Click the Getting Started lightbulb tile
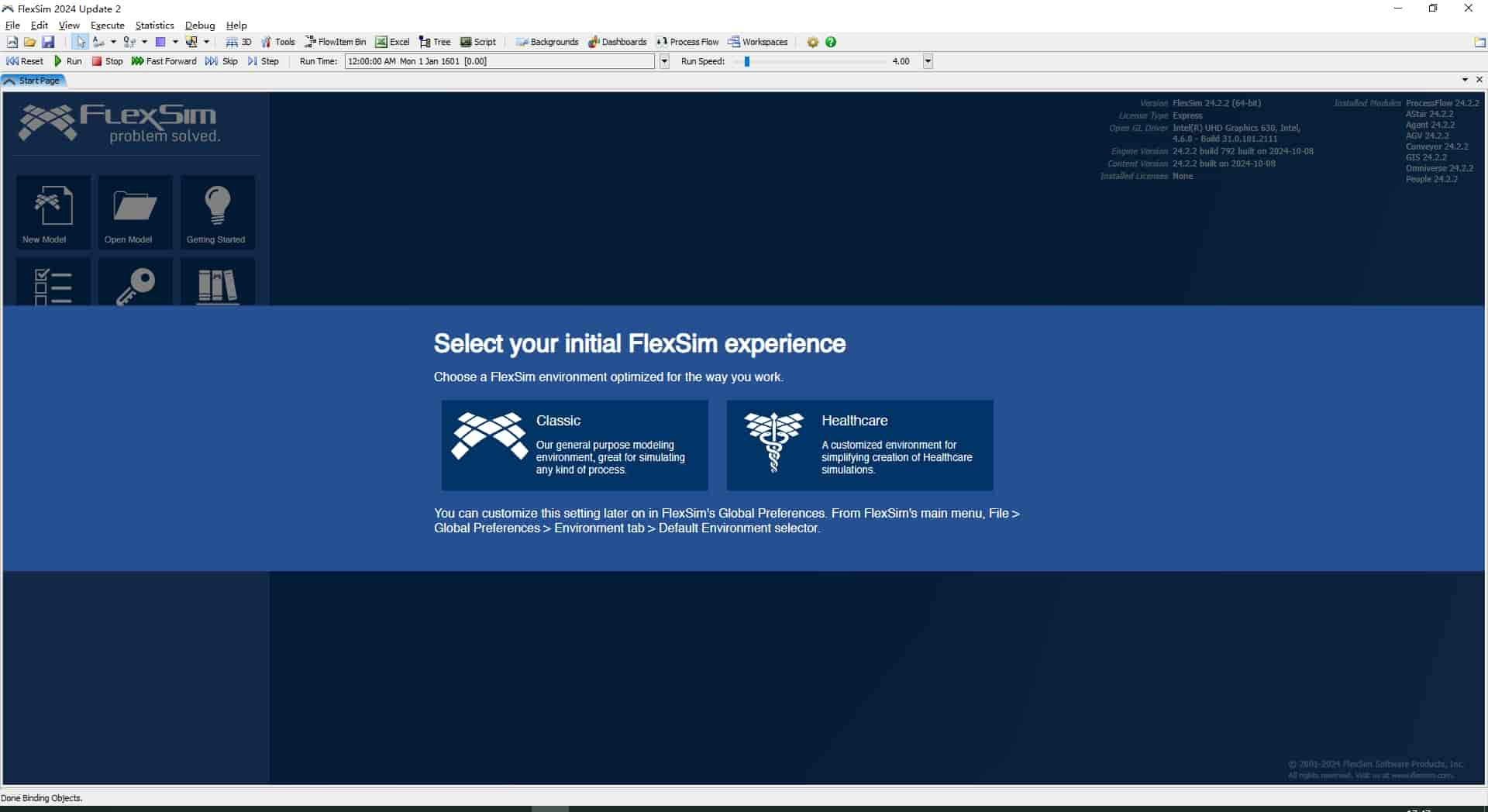1488x812 pixels. 218,212
